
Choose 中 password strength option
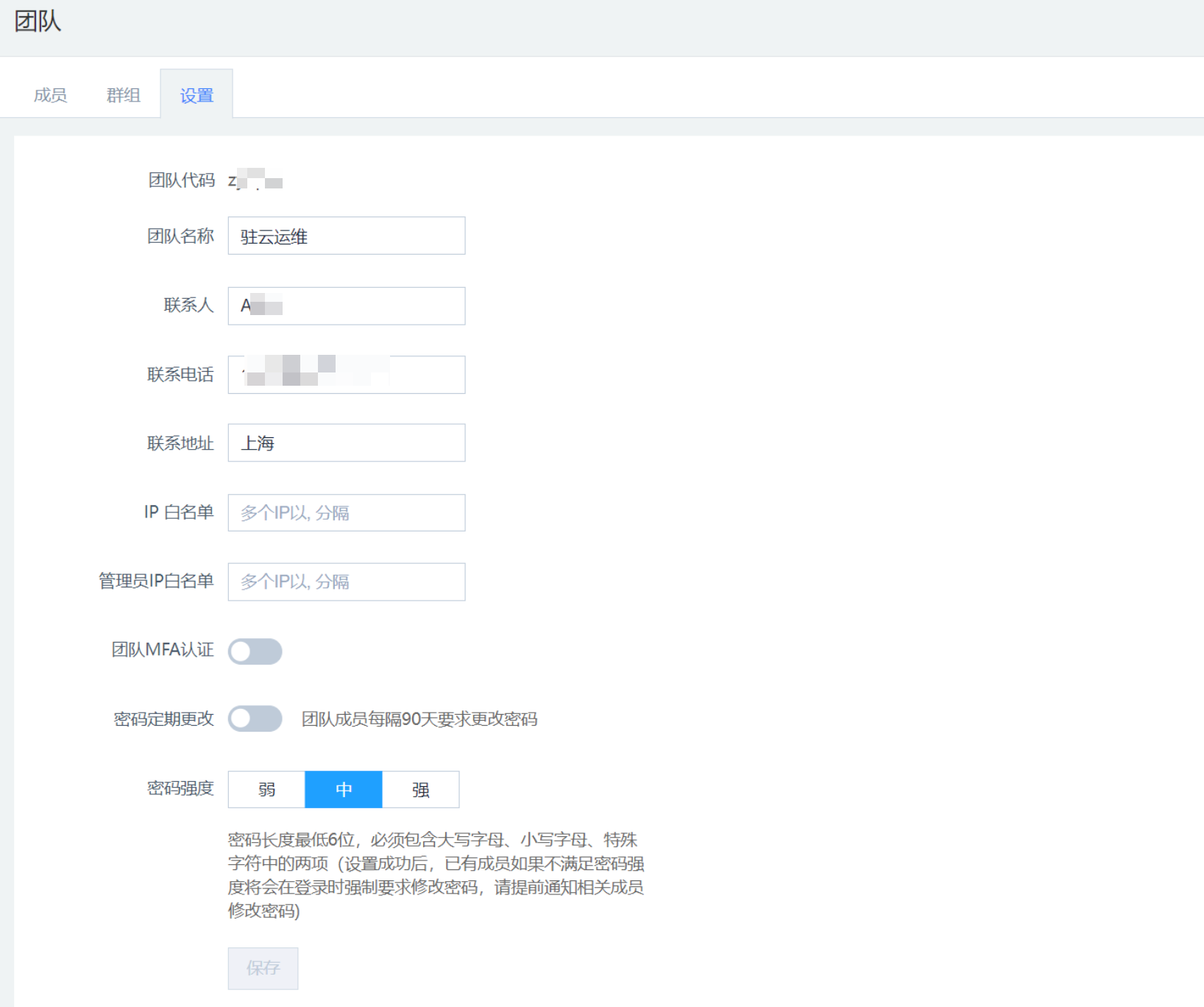[x=344, y=790]
